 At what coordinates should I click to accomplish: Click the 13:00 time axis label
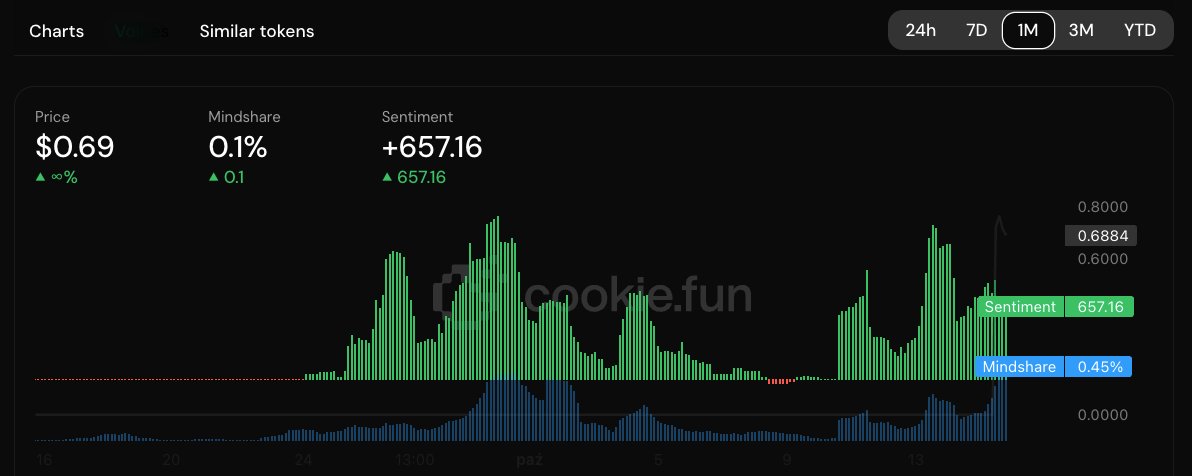pos(413,460)
